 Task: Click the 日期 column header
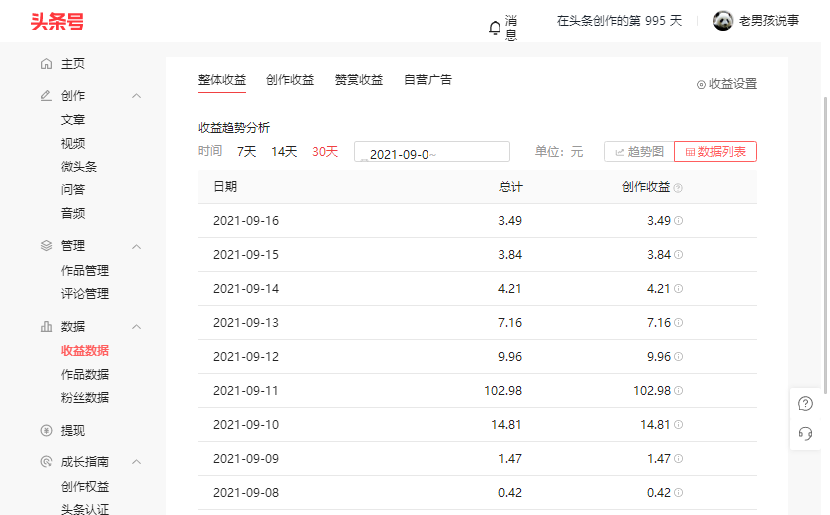(x=225, y=186)
